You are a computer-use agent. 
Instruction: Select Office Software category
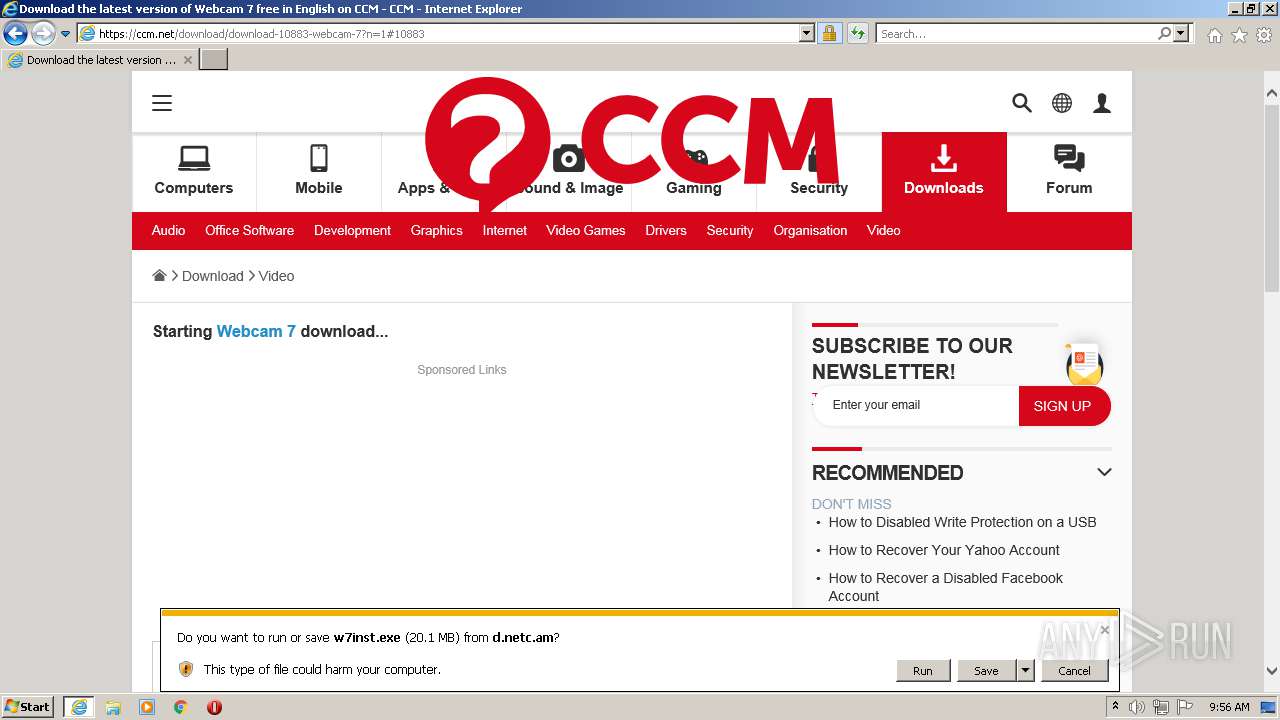point(249,230)
